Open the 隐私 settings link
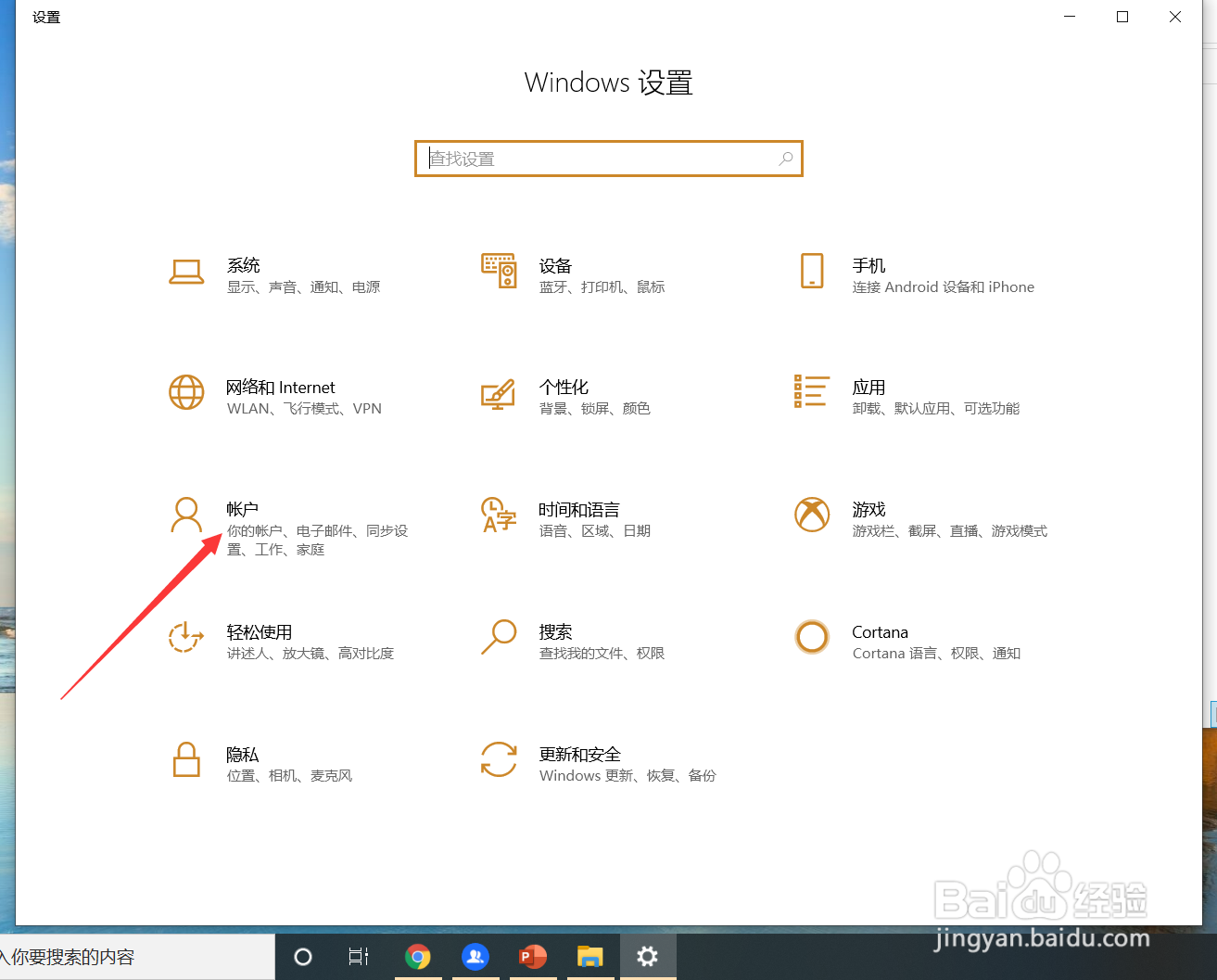 pyautogui.click(x=243, y=755)
